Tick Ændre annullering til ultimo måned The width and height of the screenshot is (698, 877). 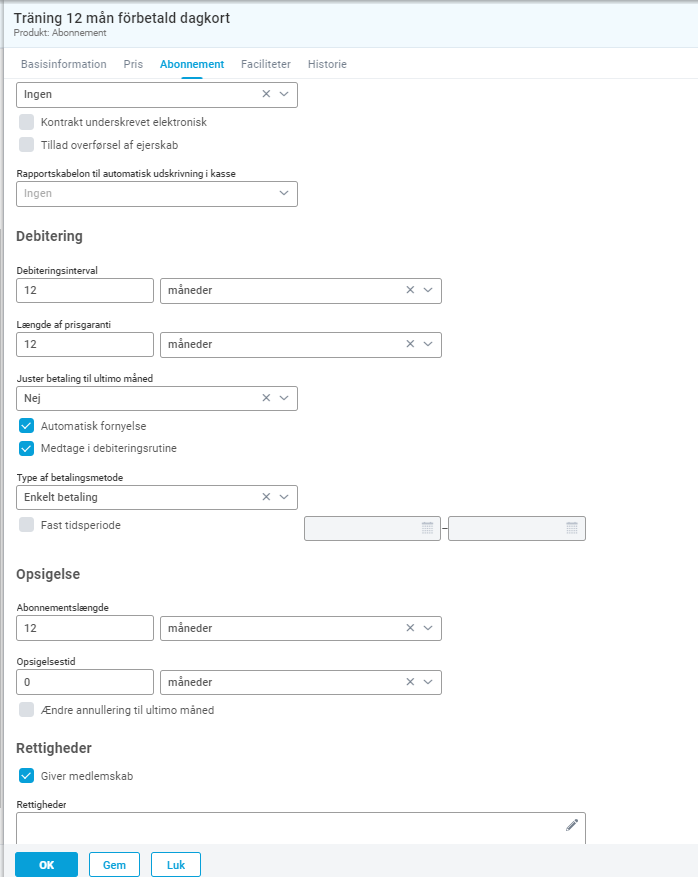click(26, 710)
